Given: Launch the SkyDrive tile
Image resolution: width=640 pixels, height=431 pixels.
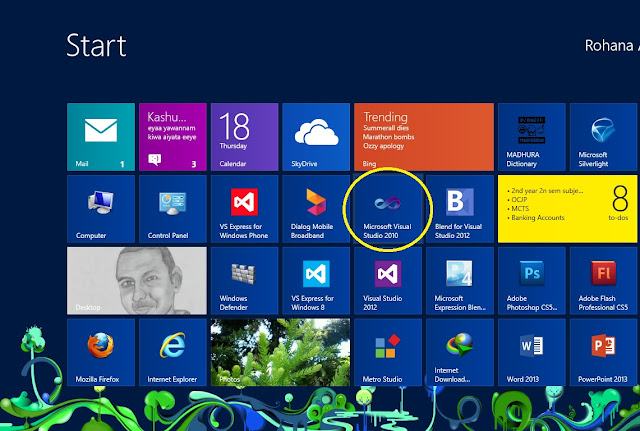Looking at the screenshot, I should click(316, 137).
